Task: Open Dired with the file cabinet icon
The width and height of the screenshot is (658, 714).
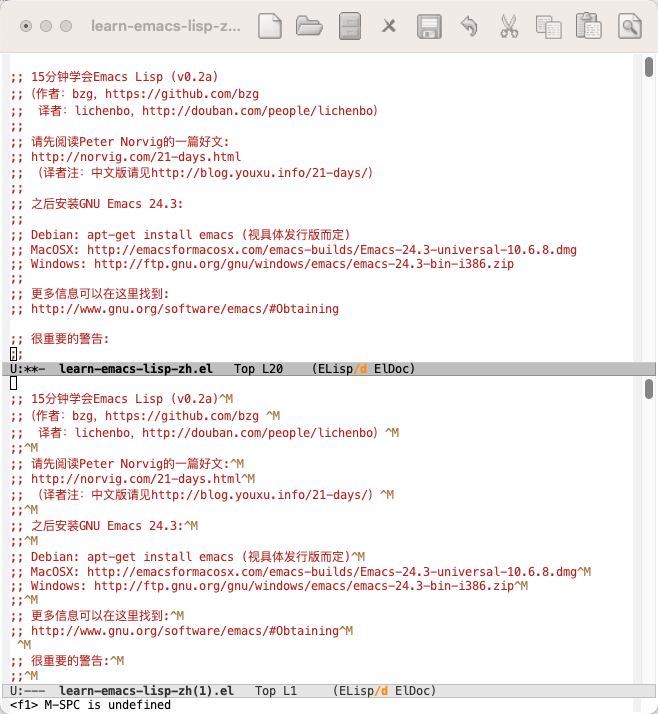Action: (349, 27)
